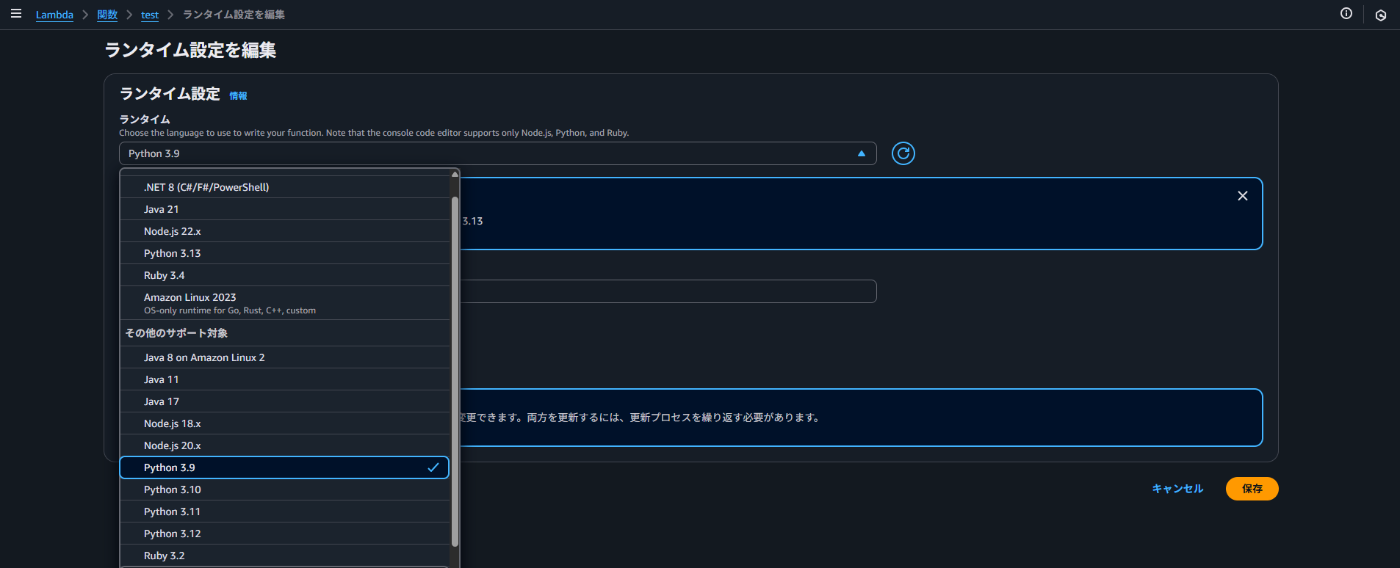The height and width of the screenshot is (568, 1400).
Task: Select Ruby 3.4 runtime
Action: (285, 275)
